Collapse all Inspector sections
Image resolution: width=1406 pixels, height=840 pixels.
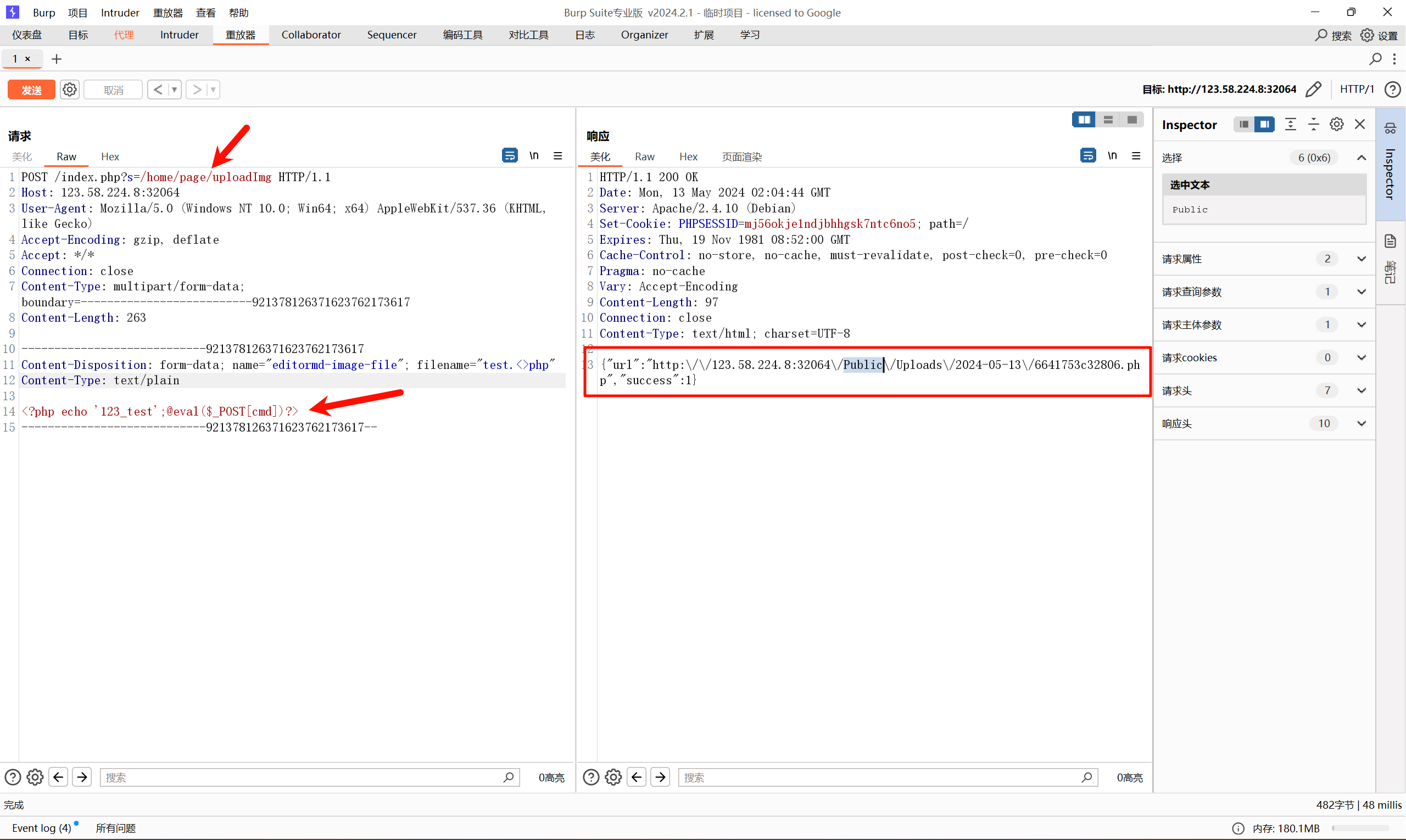pos(1314,125)
